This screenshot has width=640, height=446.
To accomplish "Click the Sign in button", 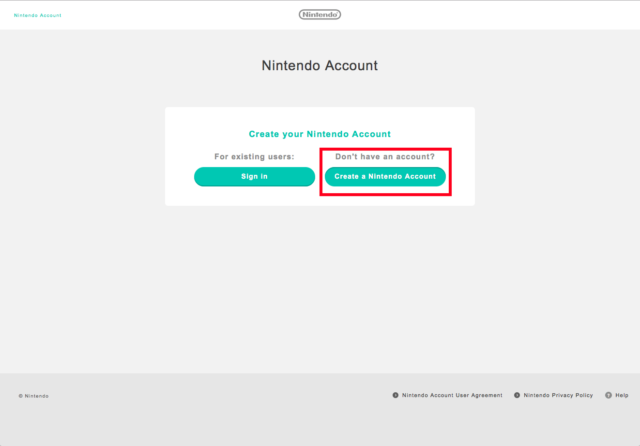I will 254,176.
